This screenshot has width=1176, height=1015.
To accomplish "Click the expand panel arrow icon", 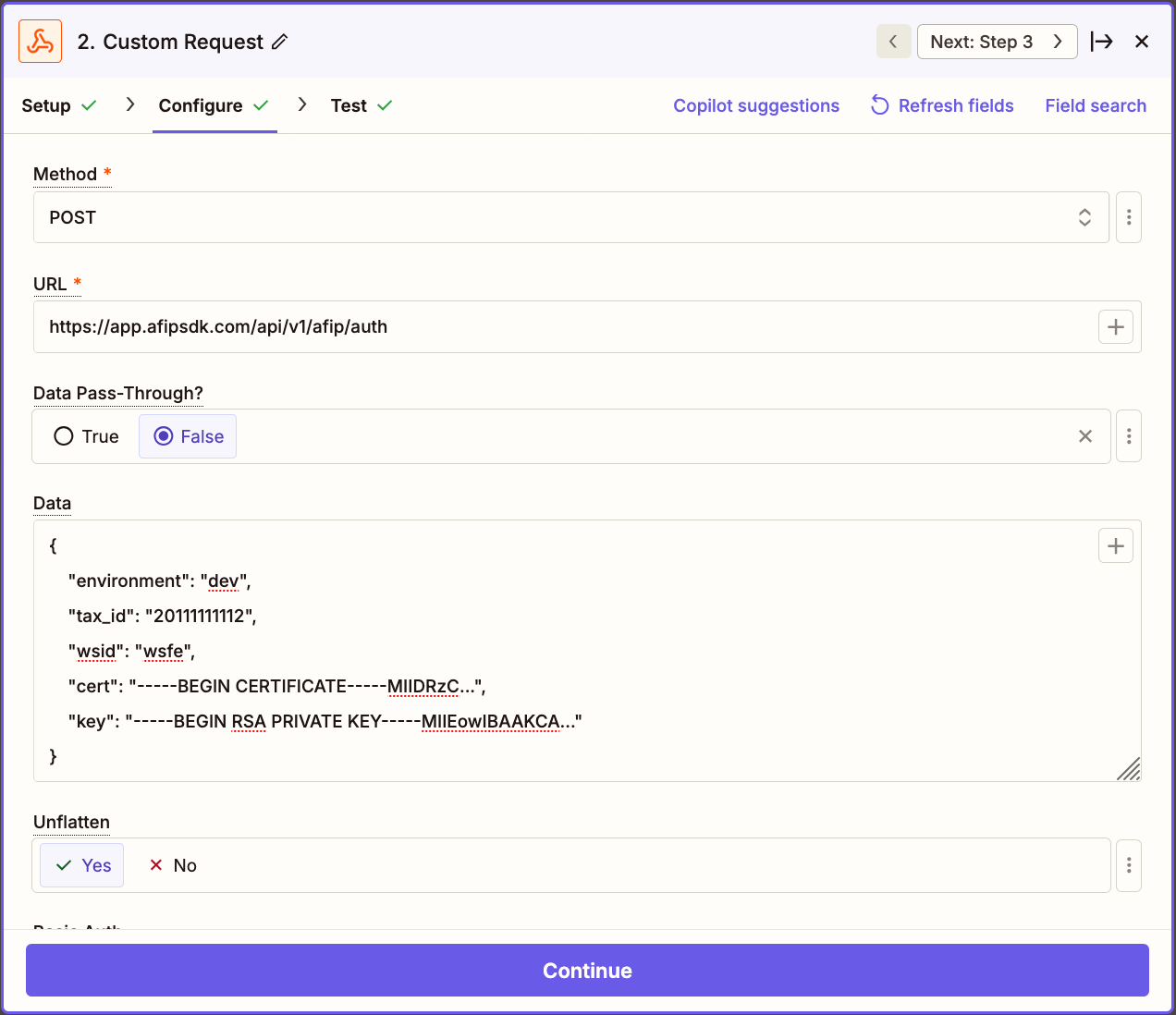I will point(1101,42).
